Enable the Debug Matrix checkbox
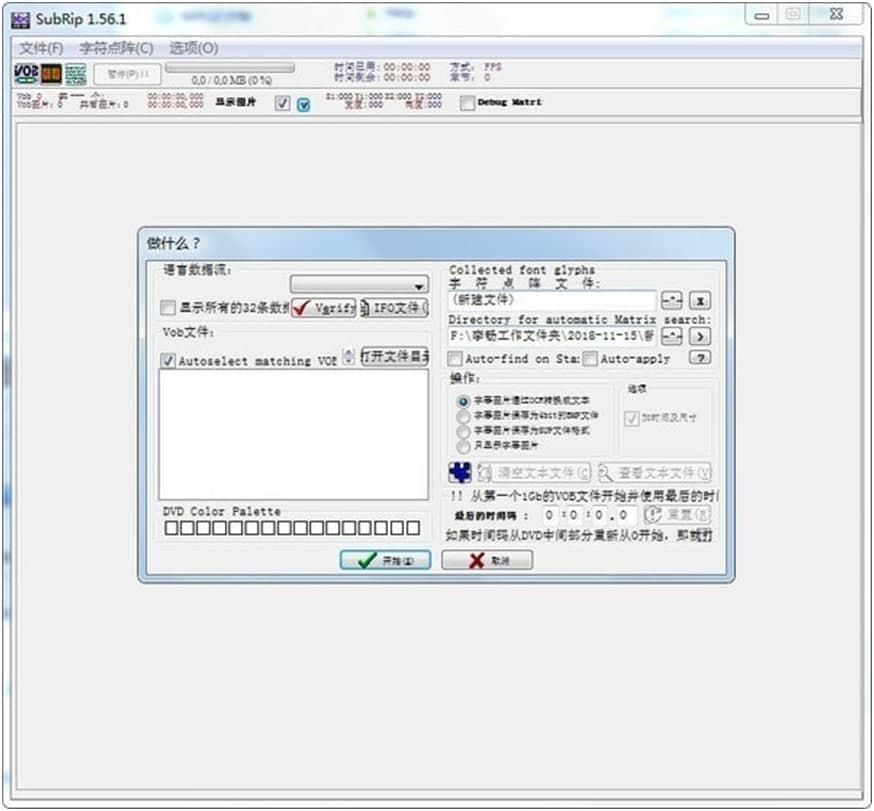The image size is (874, 811). click(465, 102)
